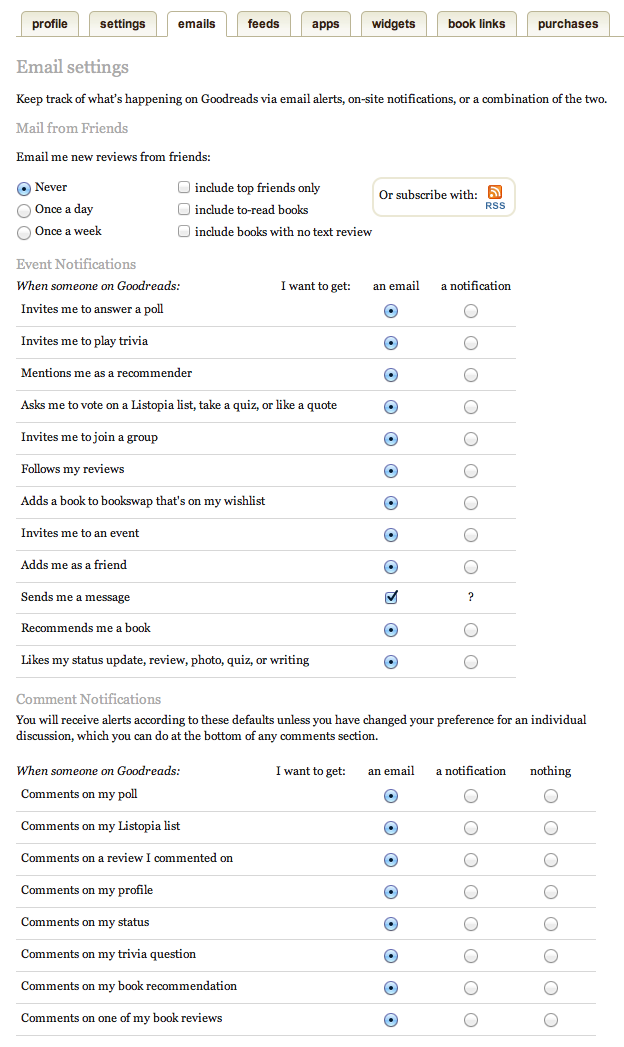Set friend review emails to Never
Image resolution: width=624 pixels, height=1047 pixels.
click(23, 187)
